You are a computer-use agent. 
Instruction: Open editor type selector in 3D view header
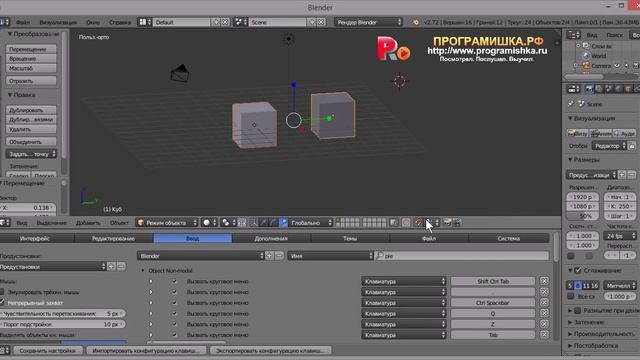(5, 222)
